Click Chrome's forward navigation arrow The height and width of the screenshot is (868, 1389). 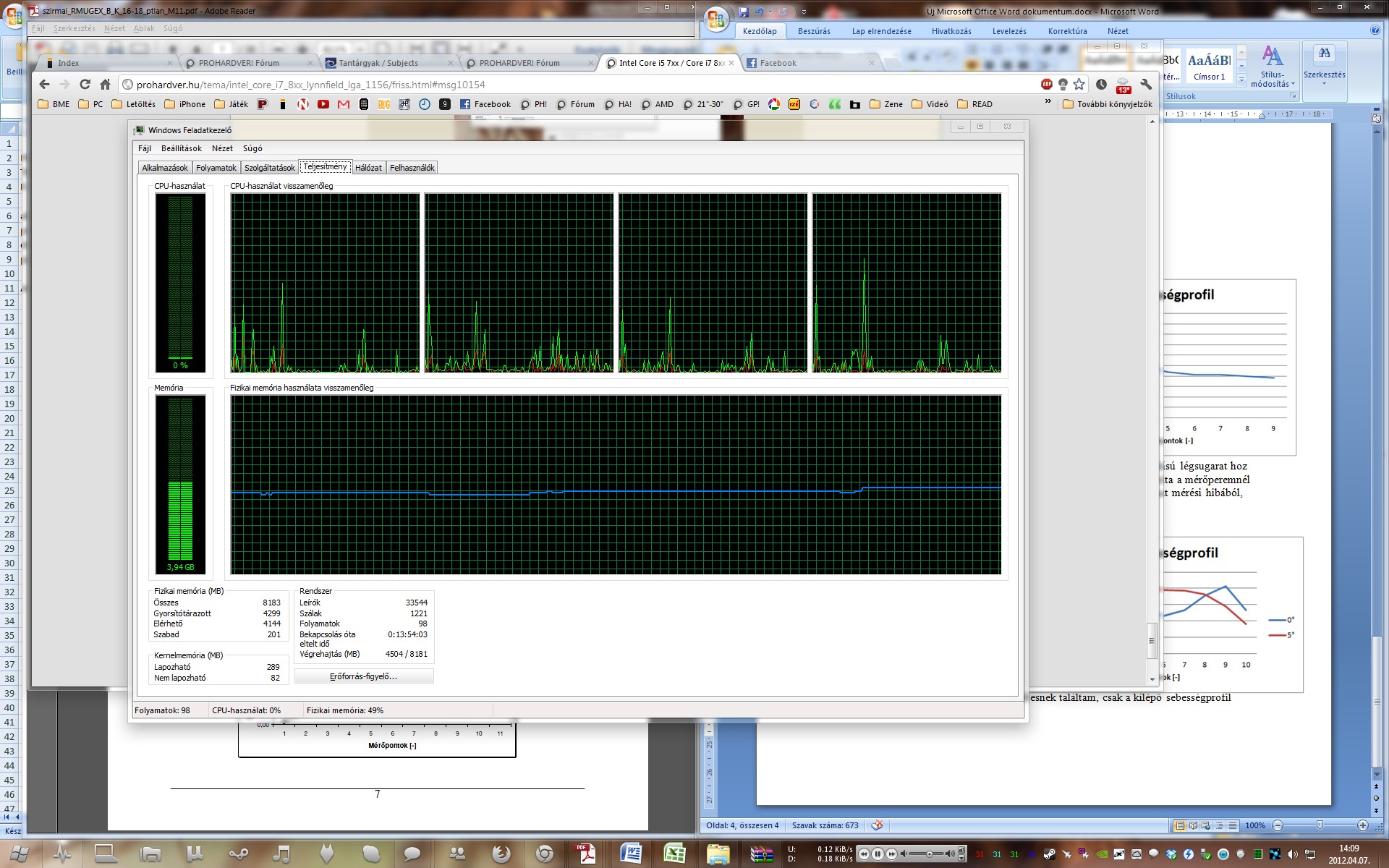(x=65, y=85)
